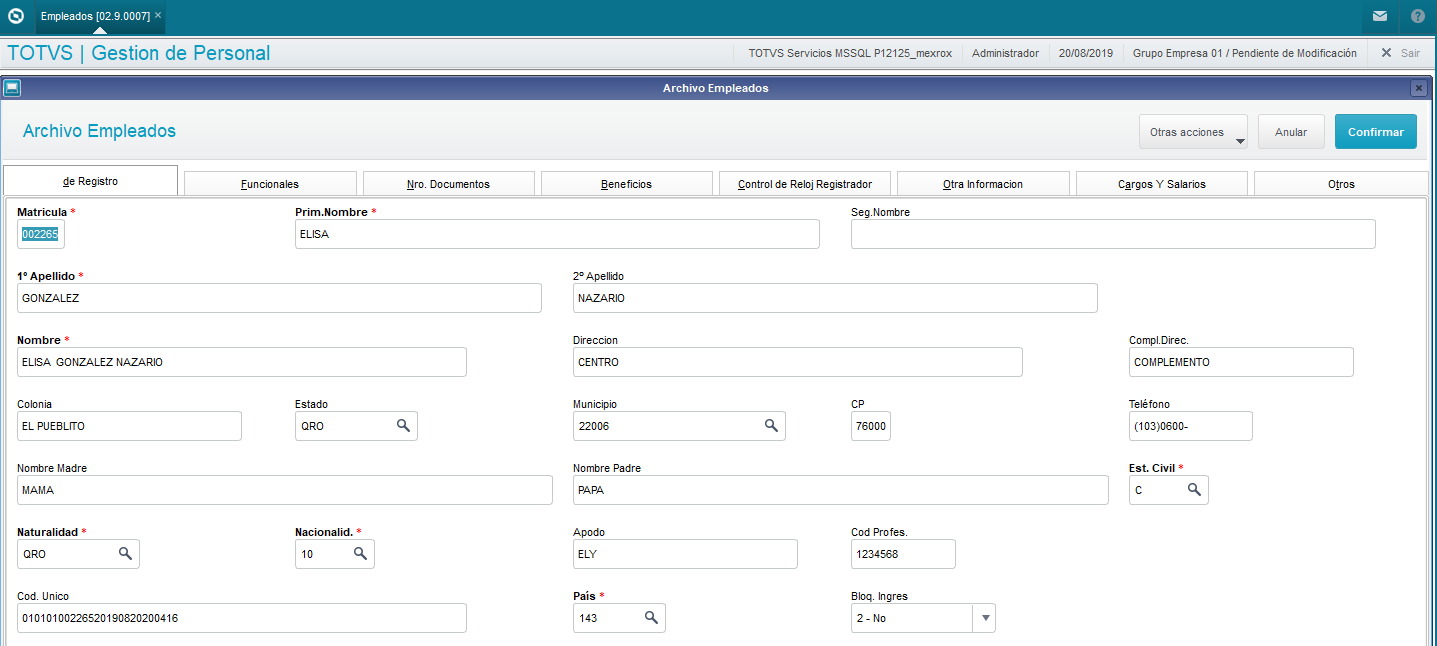Click the Teléfono field (103)0600-

click(1191, 426)
